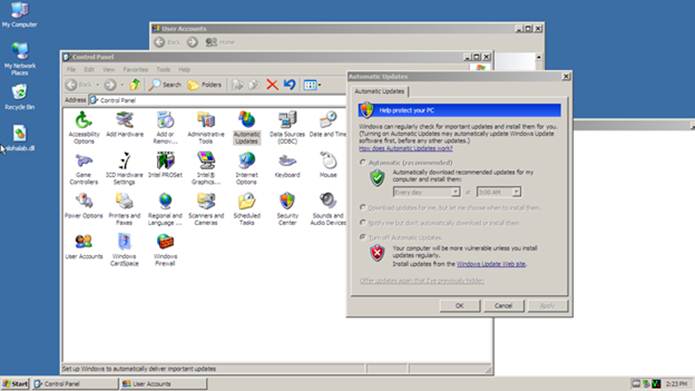Close the Automatic Updates dialog
This screenshot has height=391, width=695.
coord(566,77)
